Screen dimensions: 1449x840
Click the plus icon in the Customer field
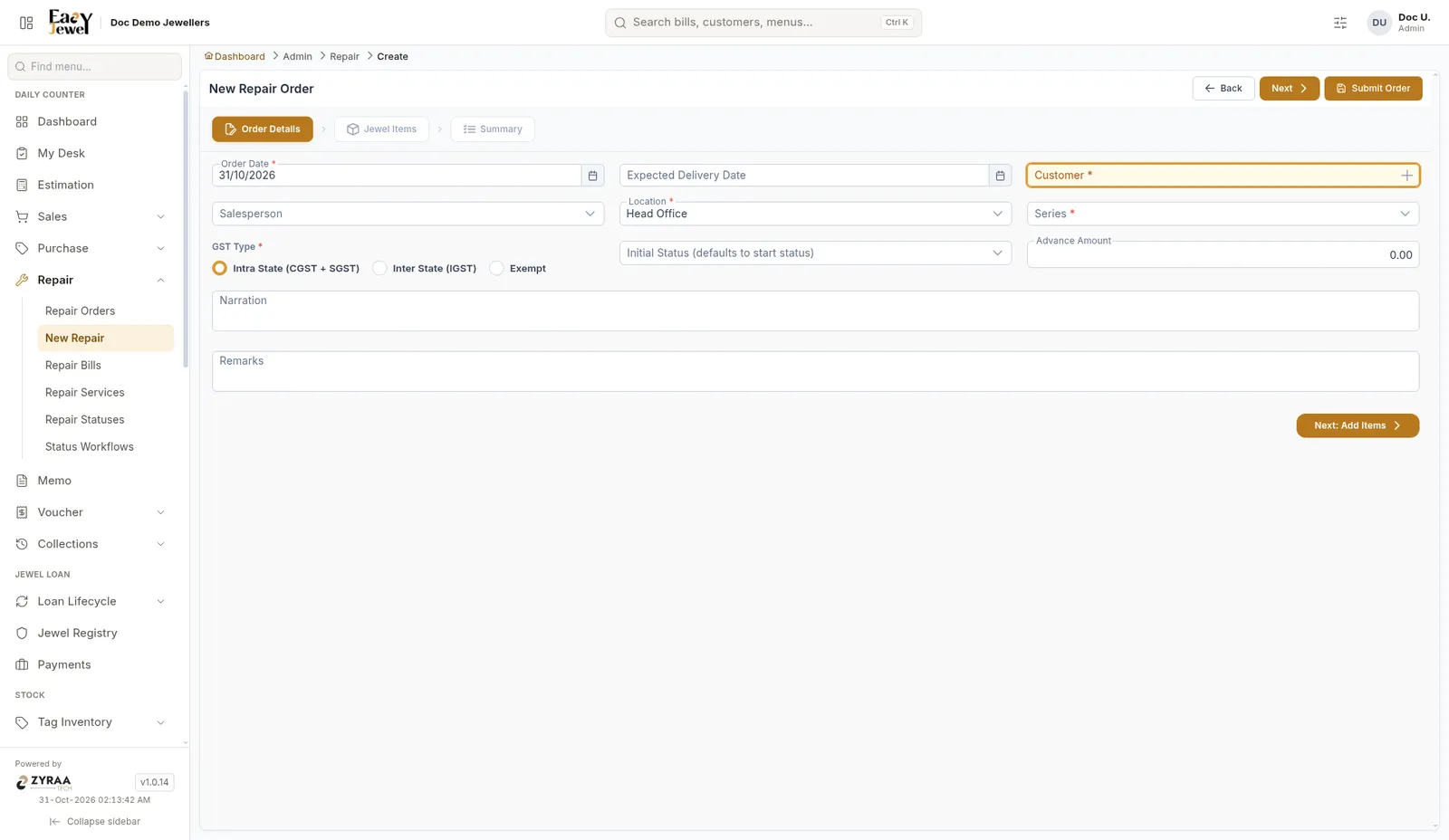1406,176
